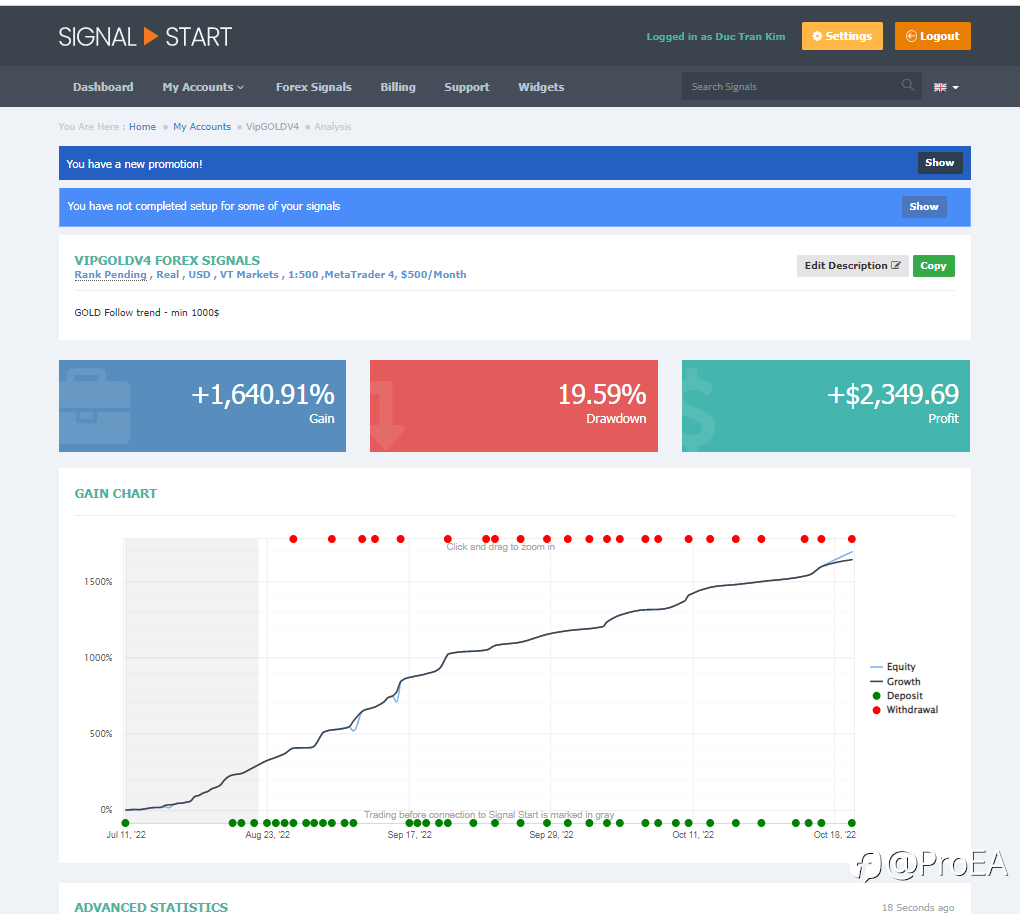Click the VipGOLDV4 breadcrumb text
This screenshot has width=1020, height=914.
(x=273, y=127)
